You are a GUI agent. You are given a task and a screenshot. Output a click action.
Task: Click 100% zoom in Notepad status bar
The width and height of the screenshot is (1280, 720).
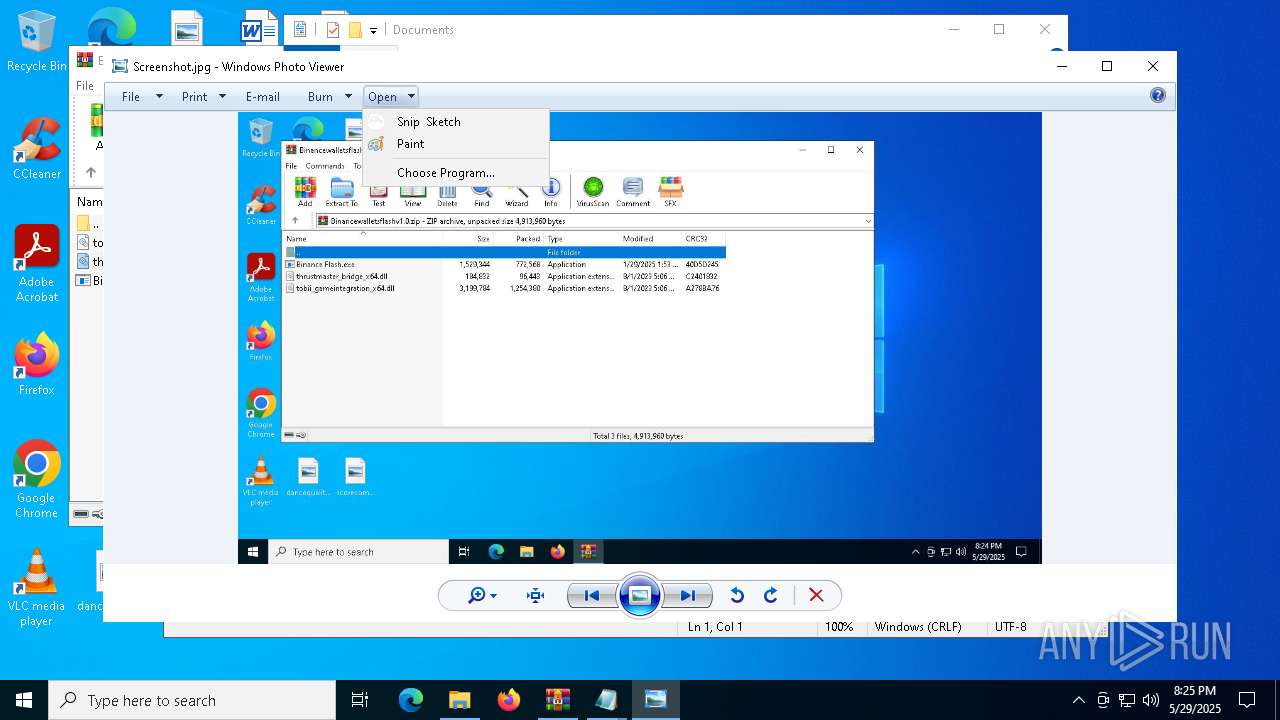pos(839,627)
